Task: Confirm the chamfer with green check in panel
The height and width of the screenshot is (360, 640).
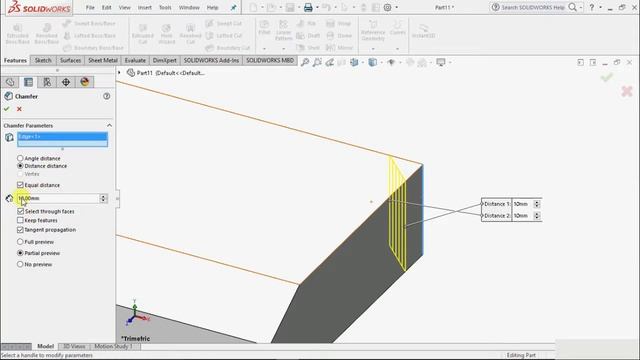Action: (x=7, y=109)
